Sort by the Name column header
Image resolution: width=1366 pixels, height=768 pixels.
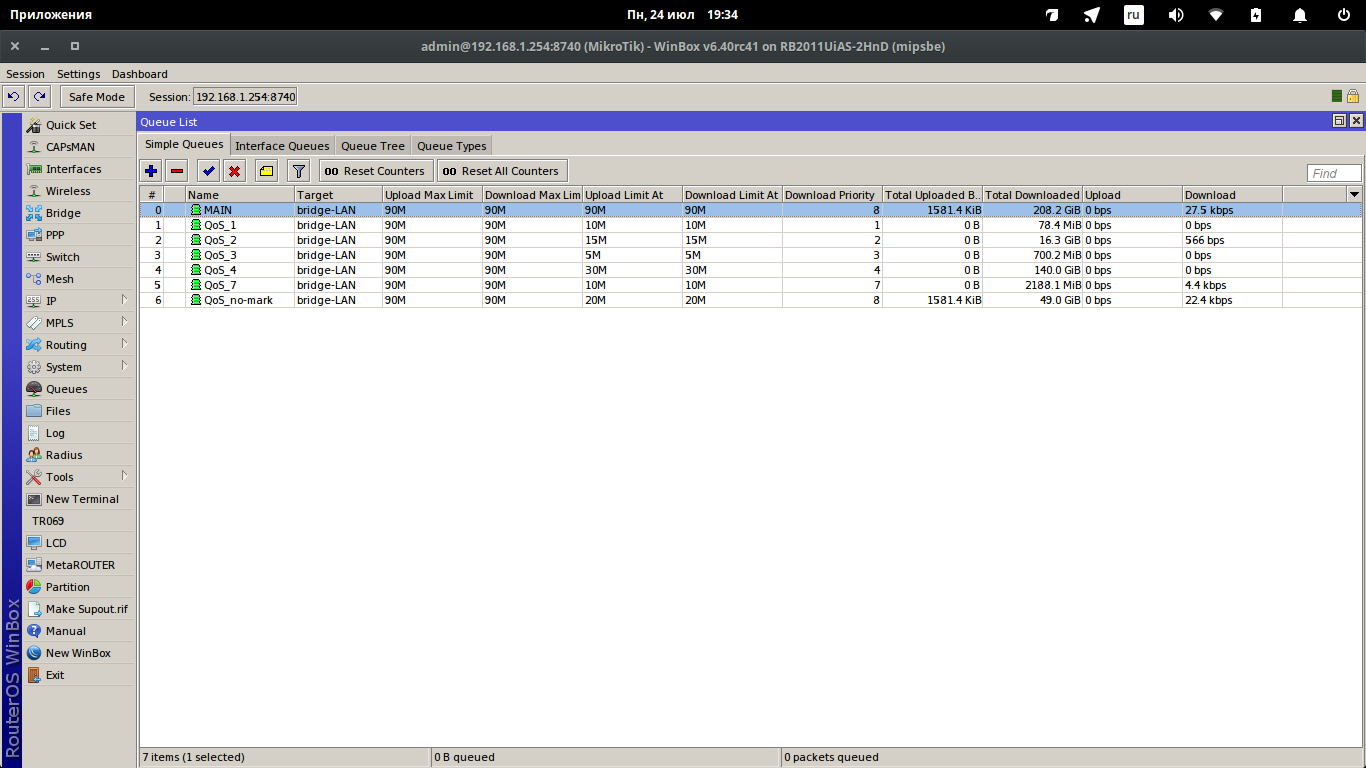tap(240, 194)
